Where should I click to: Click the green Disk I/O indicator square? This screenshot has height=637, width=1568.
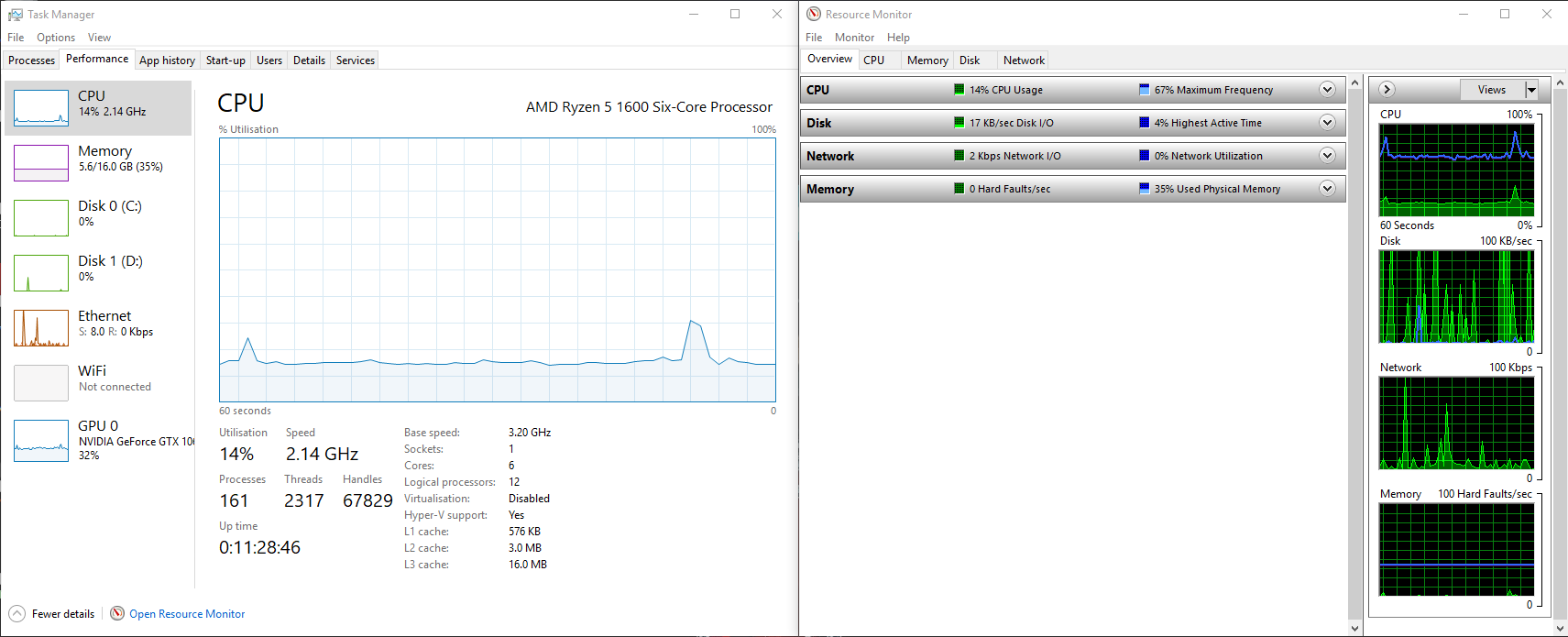click(x=959, y=123)
